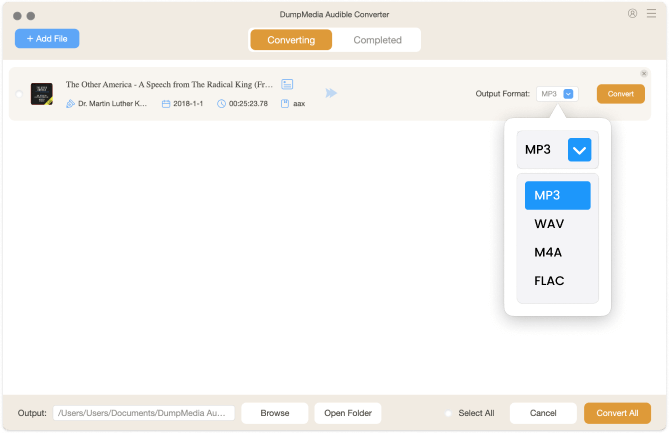The image size is (669, 434).
Task: Remove the file with the X icon
Action: [x=644, y=73]
